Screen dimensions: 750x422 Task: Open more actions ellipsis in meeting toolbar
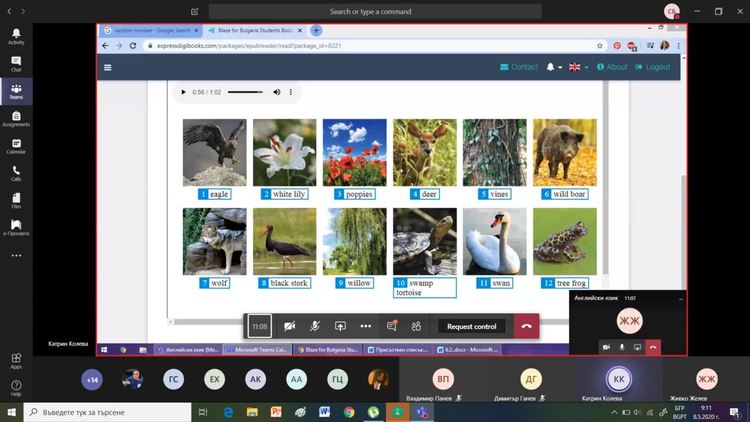pyautogui.click(x=365, y=326)
